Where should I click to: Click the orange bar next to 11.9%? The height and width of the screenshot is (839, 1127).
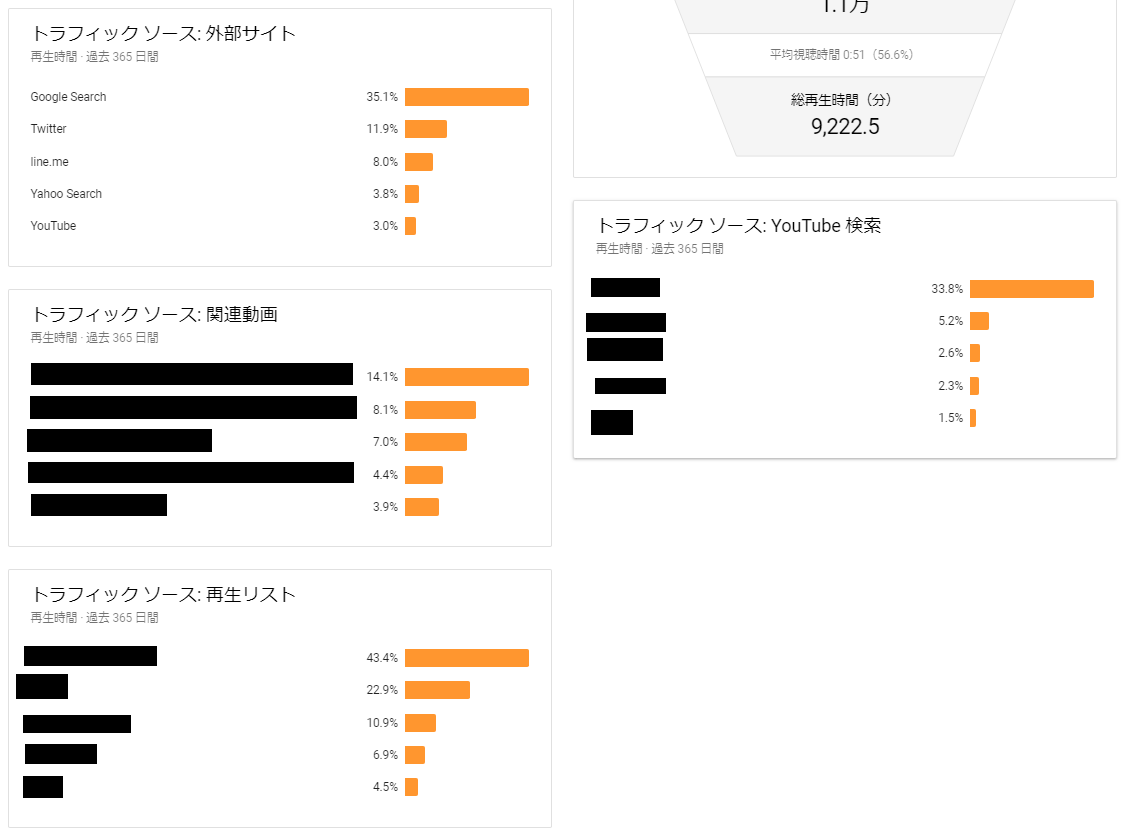(426, 129)
